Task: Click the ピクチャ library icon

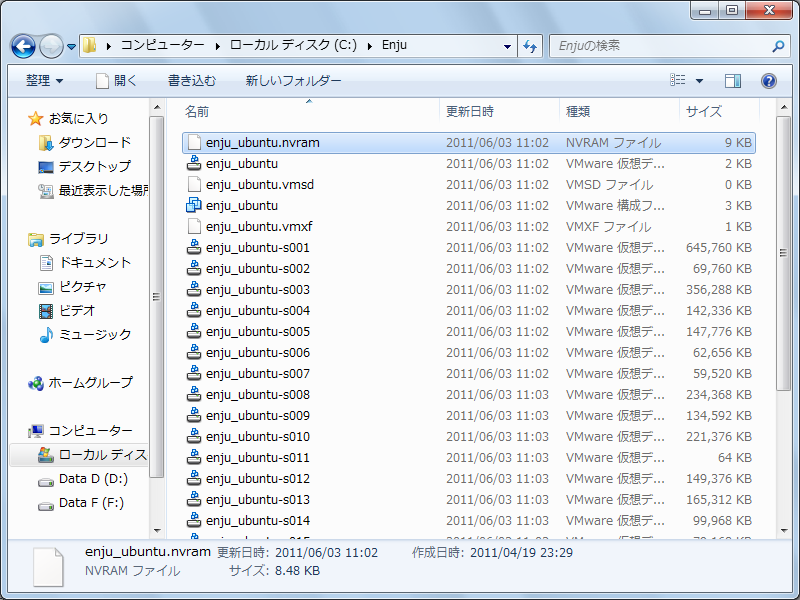Action: click(x=46, y=287)
